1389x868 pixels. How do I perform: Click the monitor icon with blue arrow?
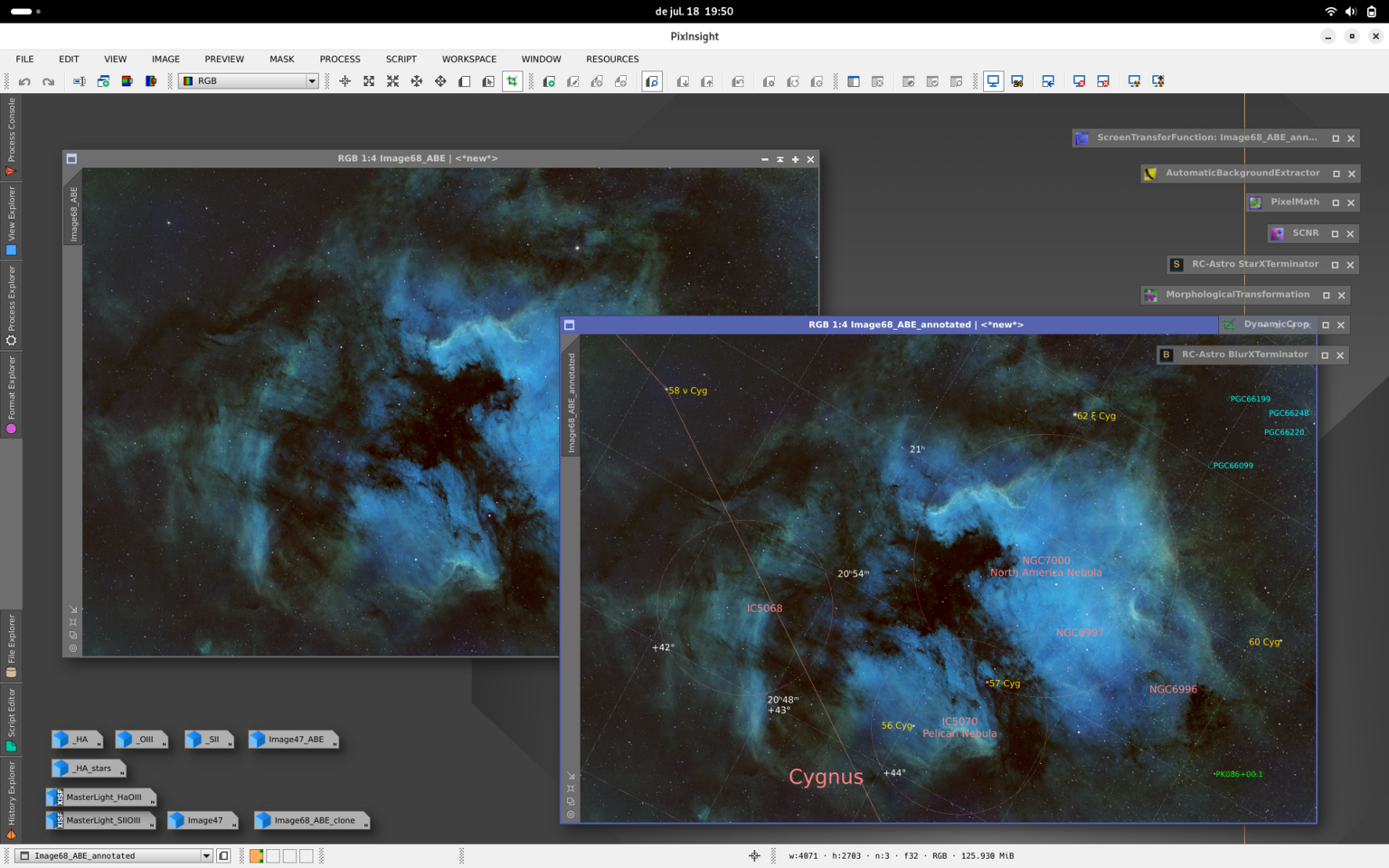tap(1048, 81)
